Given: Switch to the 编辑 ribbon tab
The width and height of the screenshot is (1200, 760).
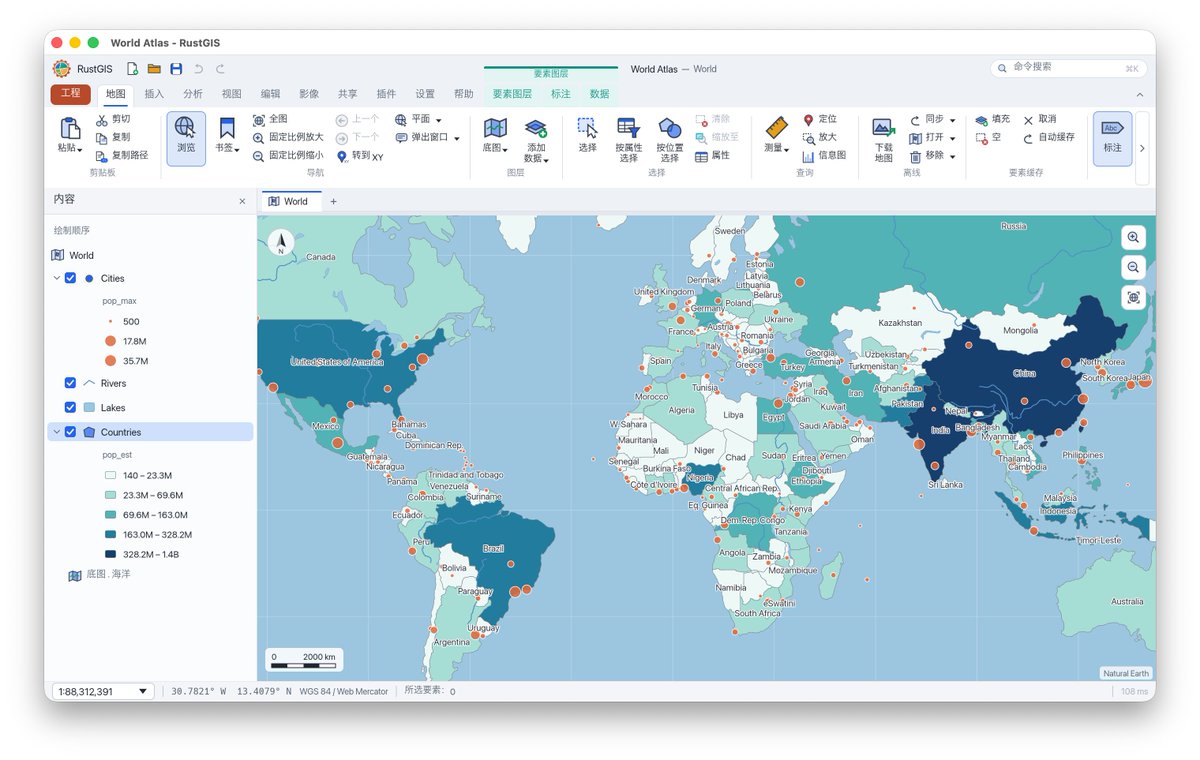Looking at the screenshot, I should tap(271, 94).
